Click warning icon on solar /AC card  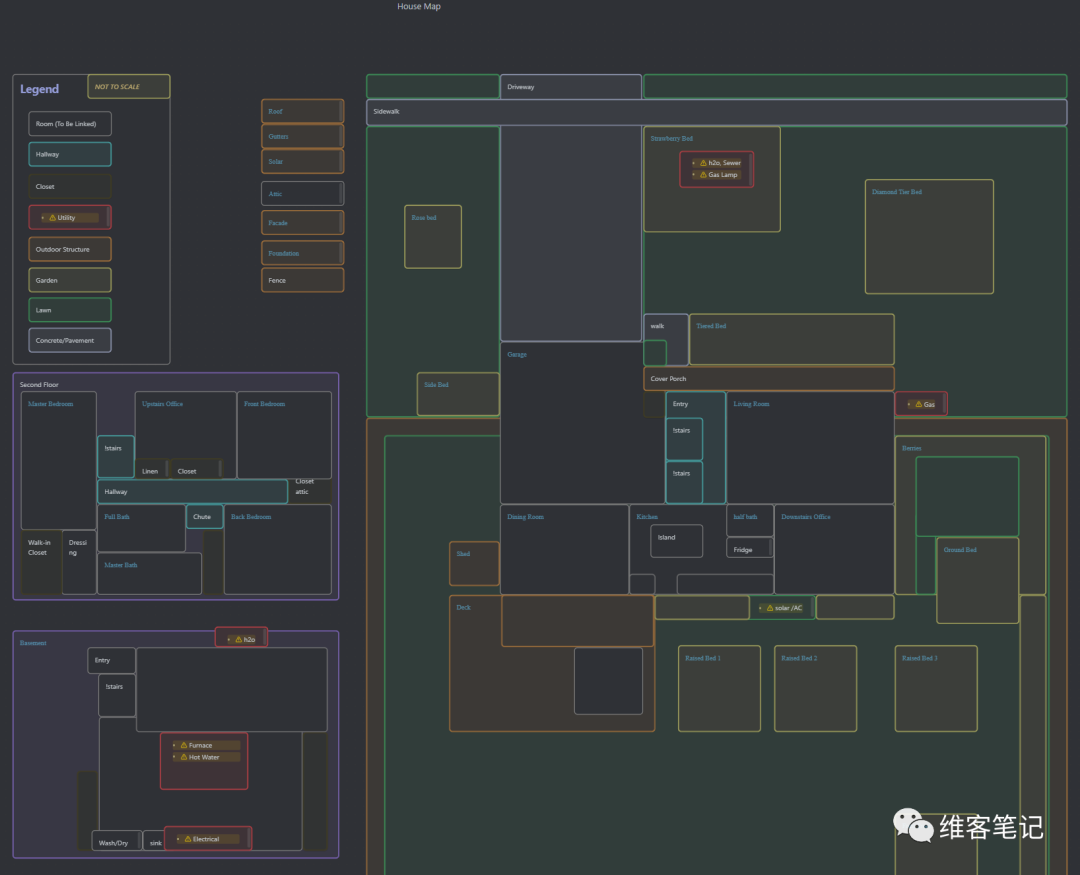[770, 608]
